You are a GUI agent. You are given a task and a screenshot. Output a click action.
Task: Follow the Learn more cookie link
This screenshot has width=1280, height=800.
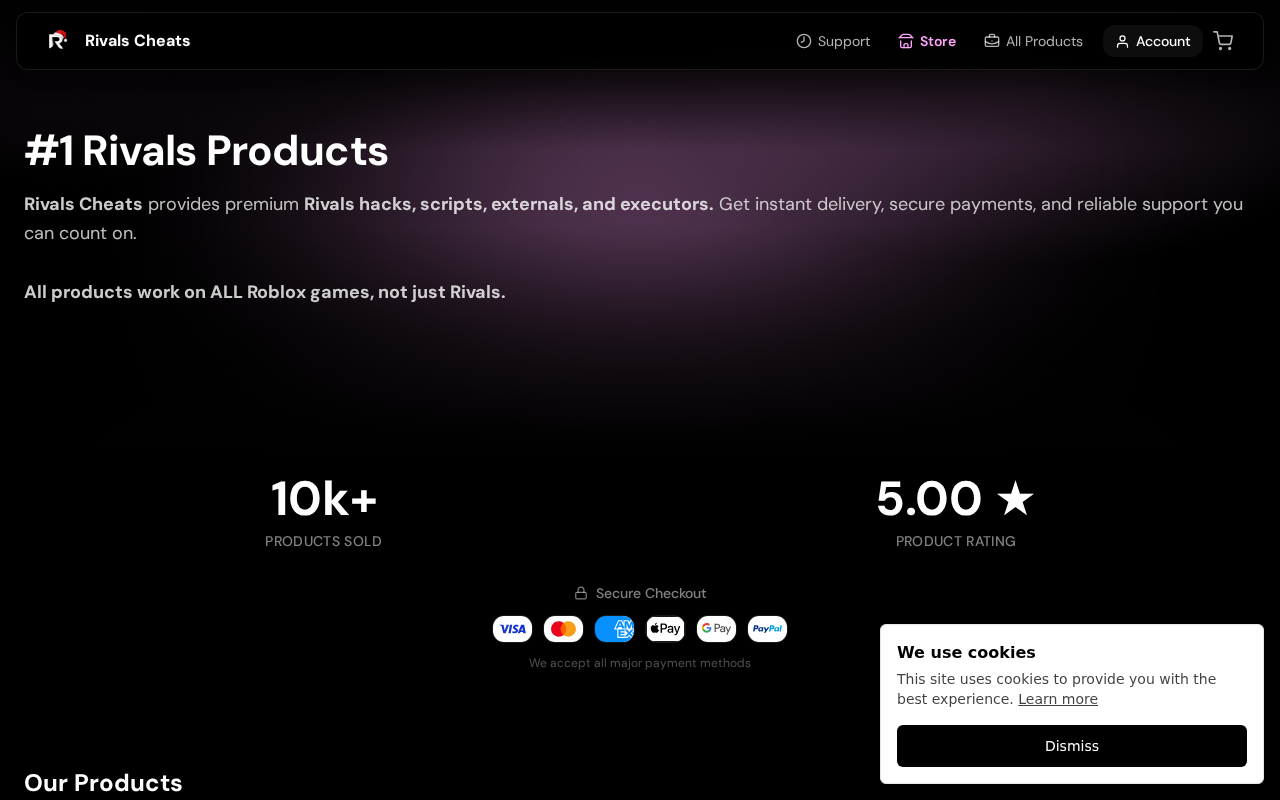coord(1058,699)
